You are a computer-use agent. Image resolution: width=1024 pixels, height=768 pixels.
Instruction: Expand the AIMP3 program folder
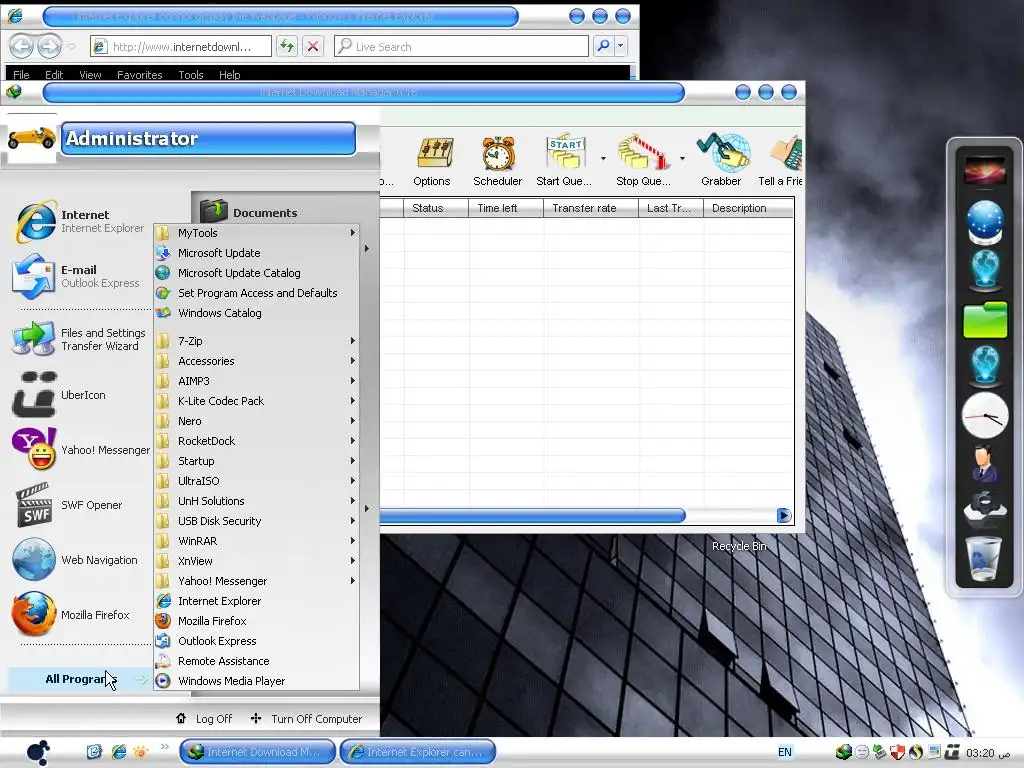(257, 381)
